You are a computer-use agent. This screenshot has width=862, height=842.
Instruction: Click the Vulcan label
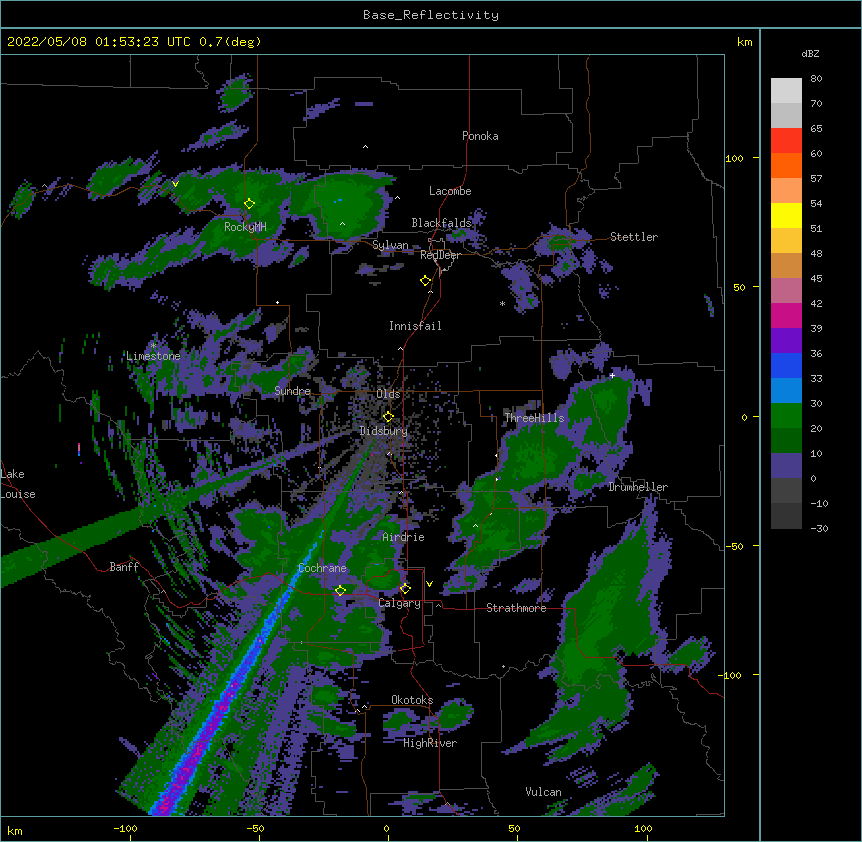click(x=543, y=792)
